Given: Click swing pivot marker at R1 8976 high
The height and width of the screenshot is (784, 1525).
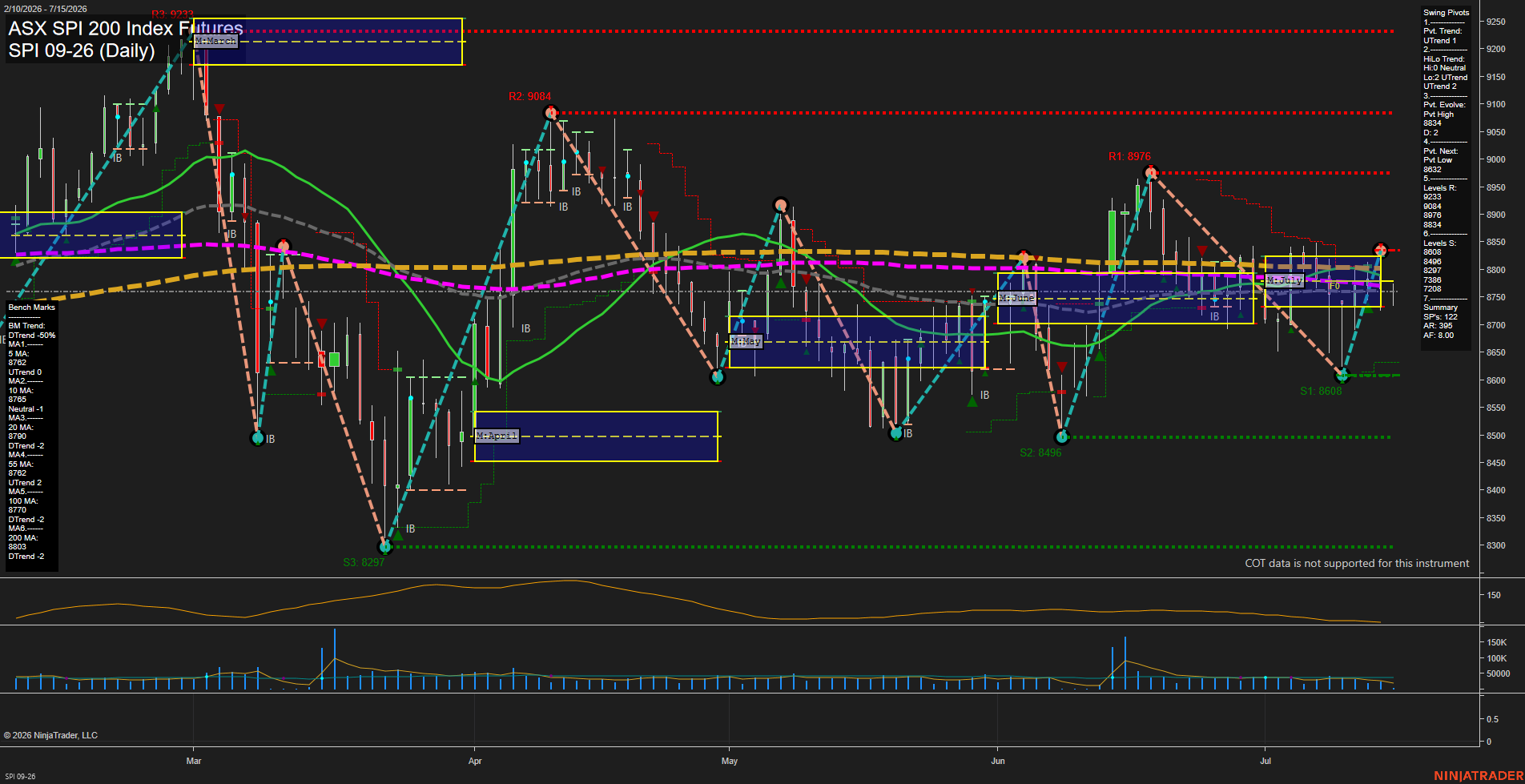Looking at the screenshot, I should pos(1151,172).
